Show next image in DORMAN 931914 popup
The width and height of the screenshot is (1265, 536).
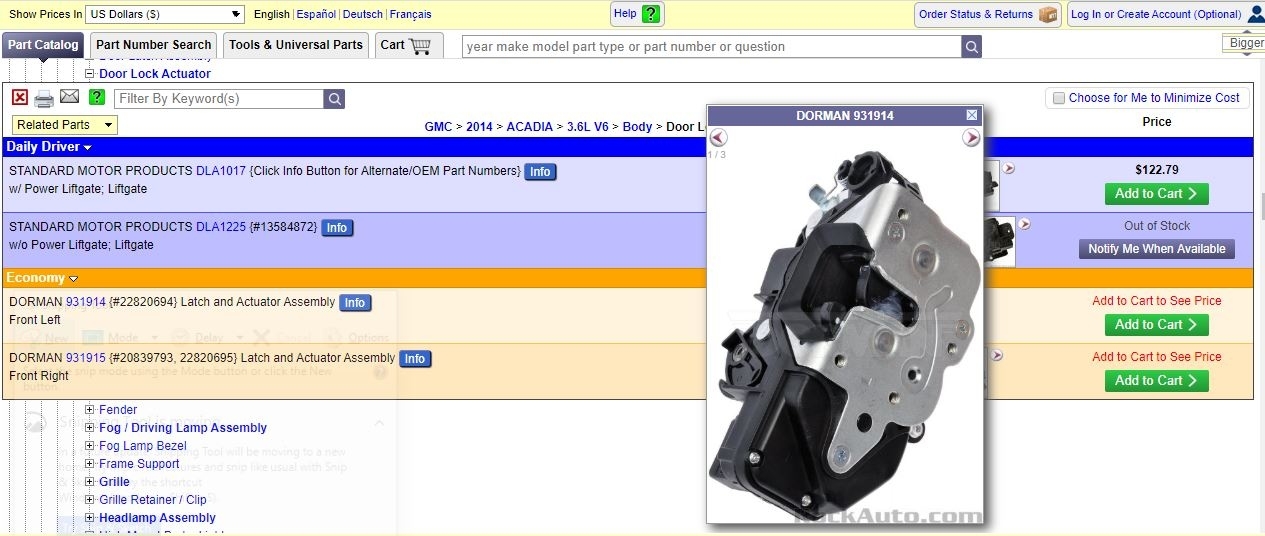[x=971, y=138]
